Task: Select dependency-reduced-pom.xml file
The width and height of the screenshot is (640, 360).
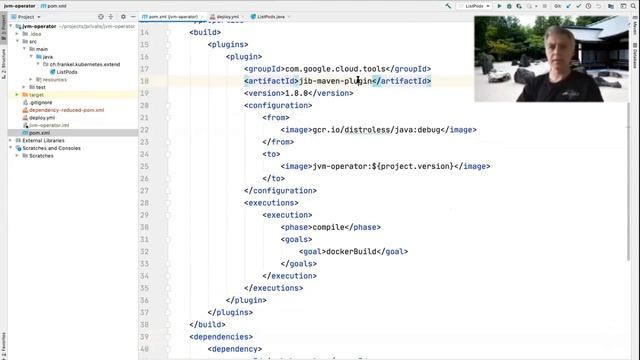Action: pyautogui.click(x=67, y=110)
